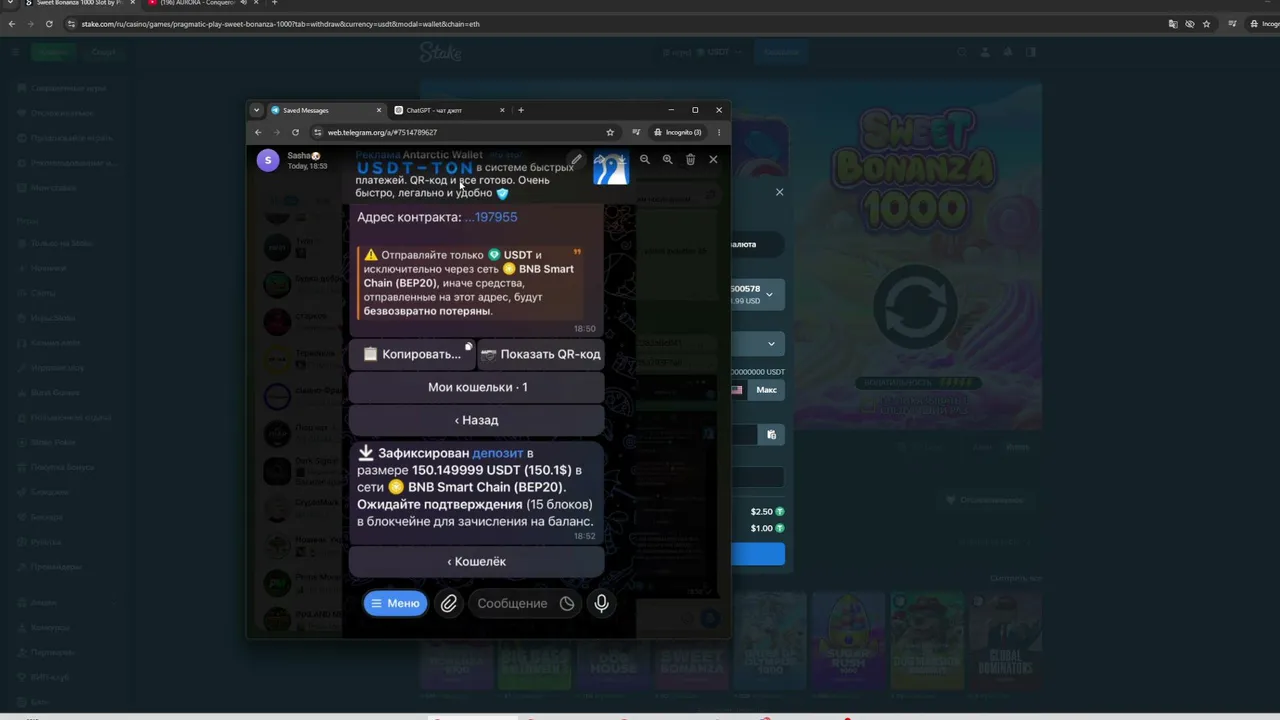Click the Antarctic Wallet ad image thumbnail
1280x720 pixels.
point(611,169)
